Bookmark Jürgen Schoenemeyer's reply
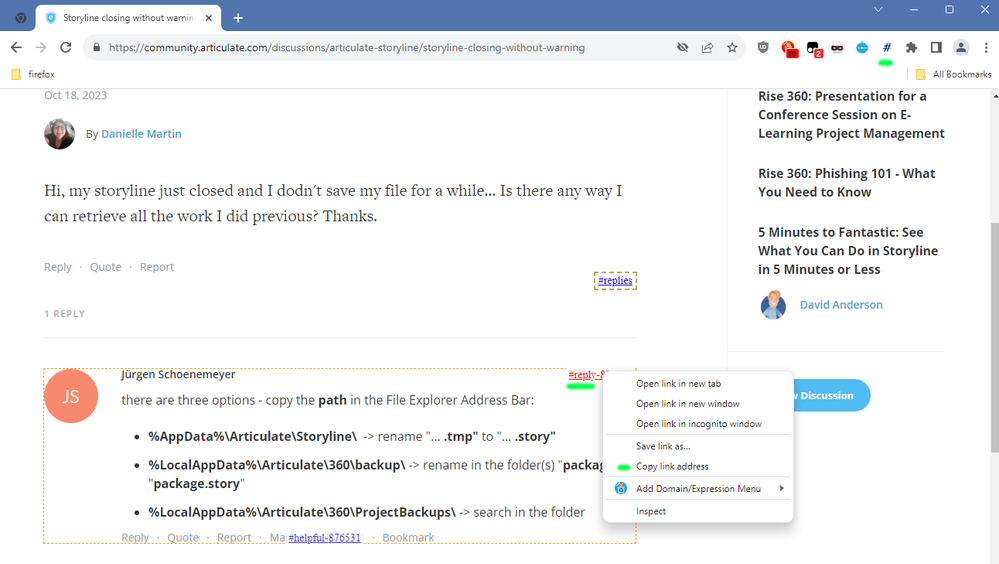Screen dimensions: 999x564 [x=408, y=537]
